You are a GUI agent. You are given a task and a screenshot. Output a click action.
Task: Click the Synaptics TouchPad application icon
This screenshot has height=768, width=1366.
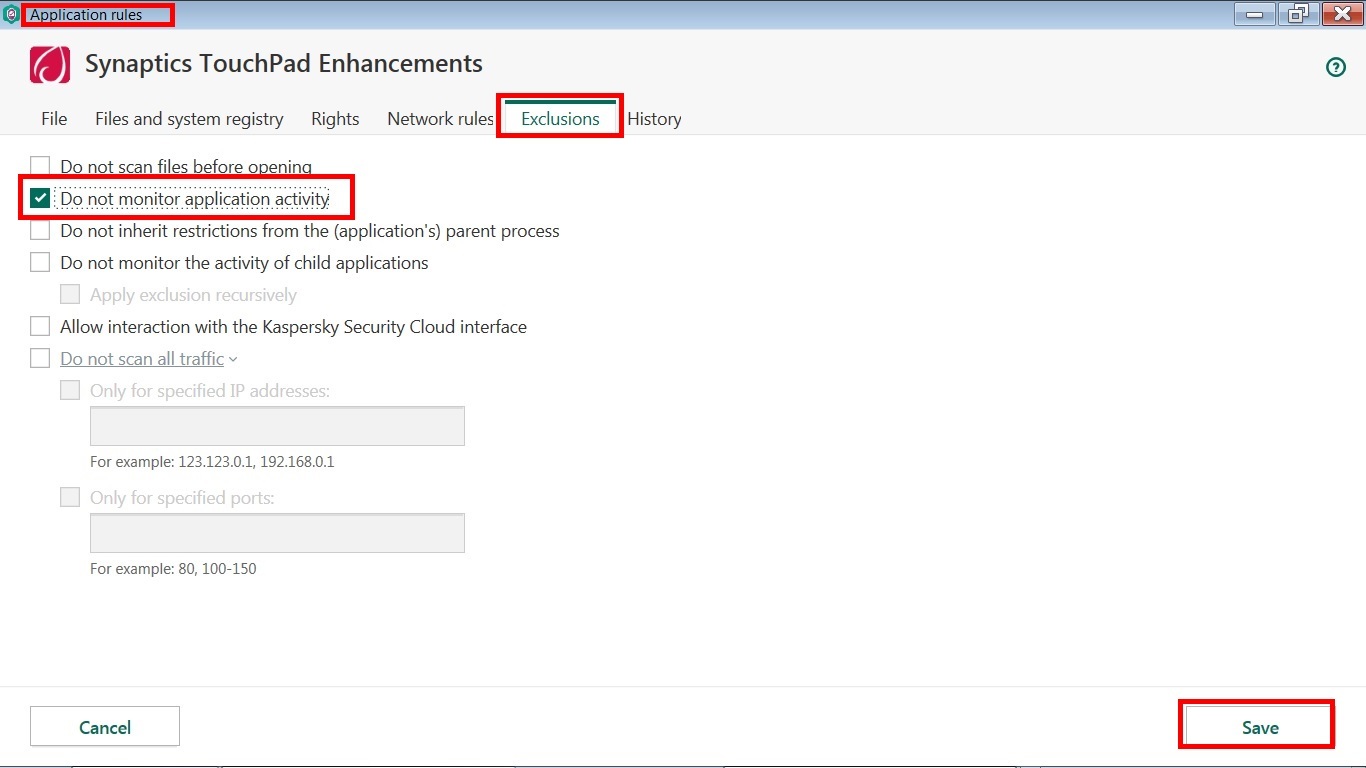click(50, 65)
